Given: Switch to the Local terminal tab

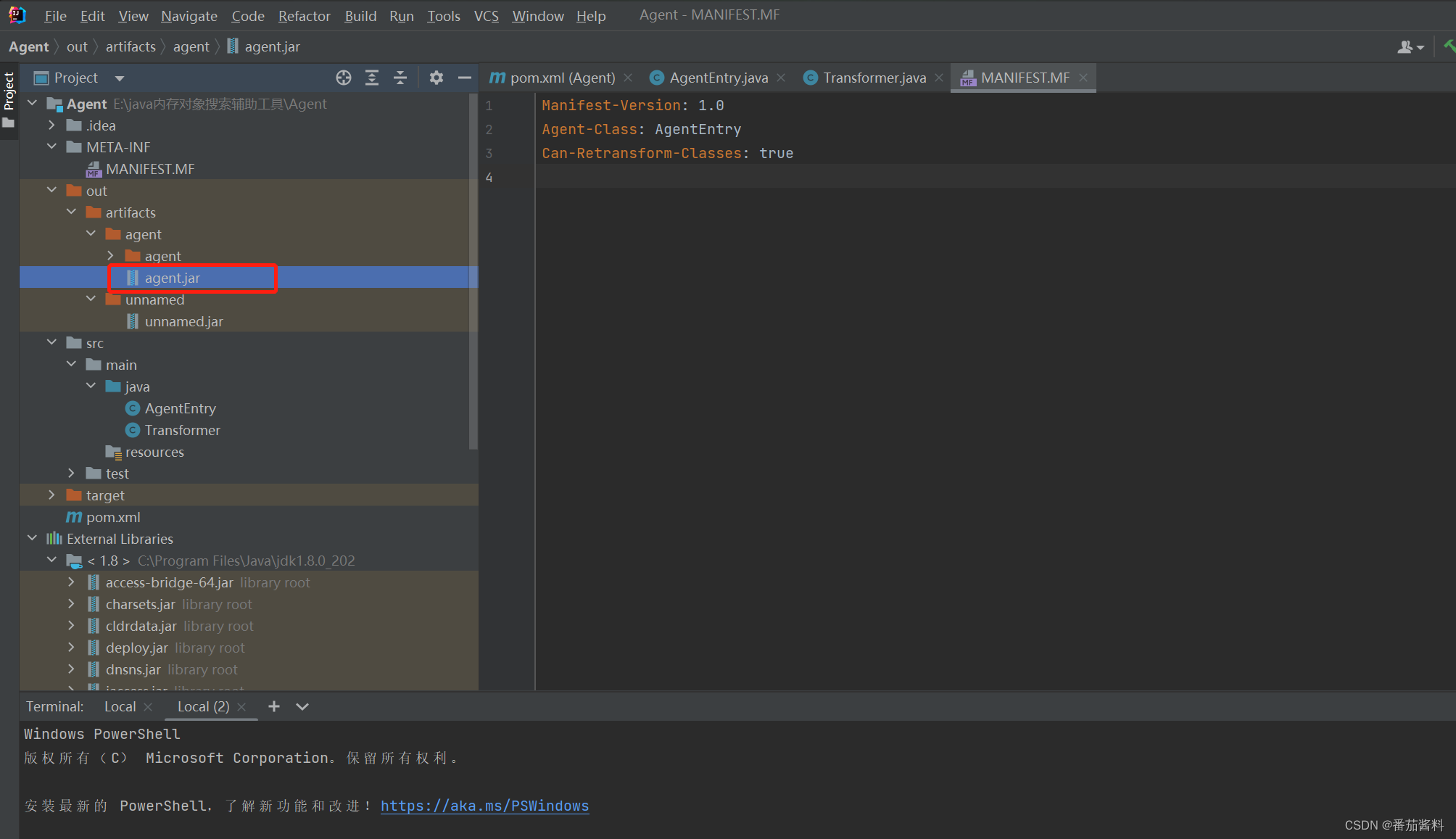Looking at the screenshot, I should 120,706.
